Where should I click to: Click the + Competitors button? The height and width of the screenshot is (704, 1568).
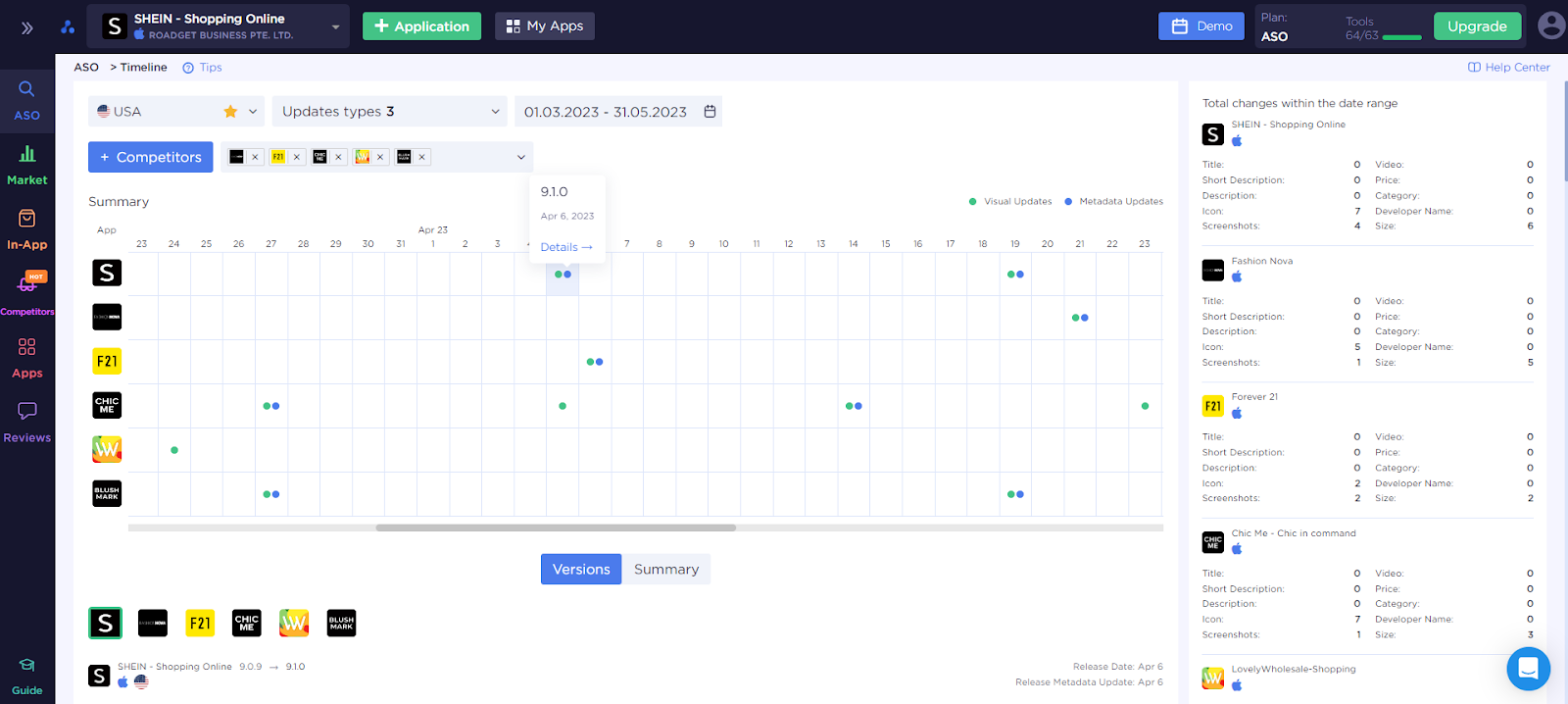(x=150, y=157)
